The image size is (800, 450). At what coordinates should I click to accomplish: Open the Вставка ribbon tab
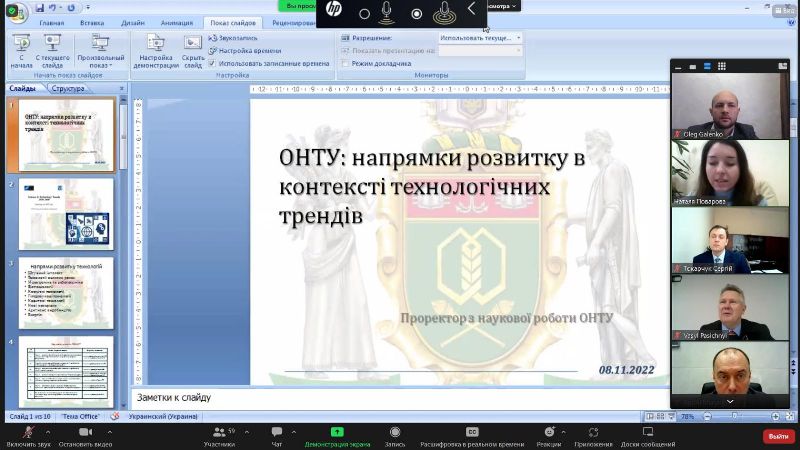point(92,23)
